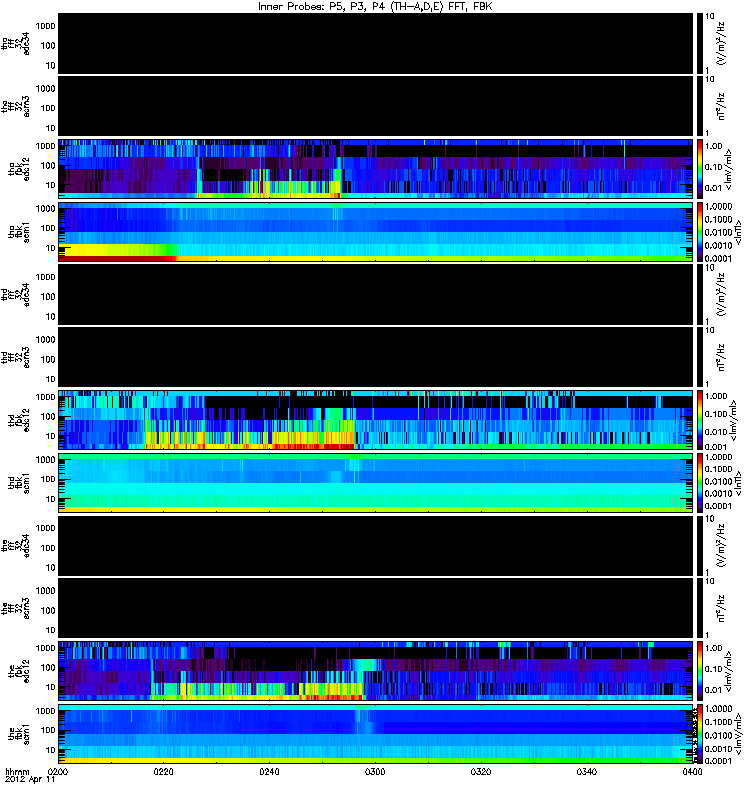Select the the fff 32 scm3 spectrogram panel
The image size is (750, 800).
tap(376, 608)
